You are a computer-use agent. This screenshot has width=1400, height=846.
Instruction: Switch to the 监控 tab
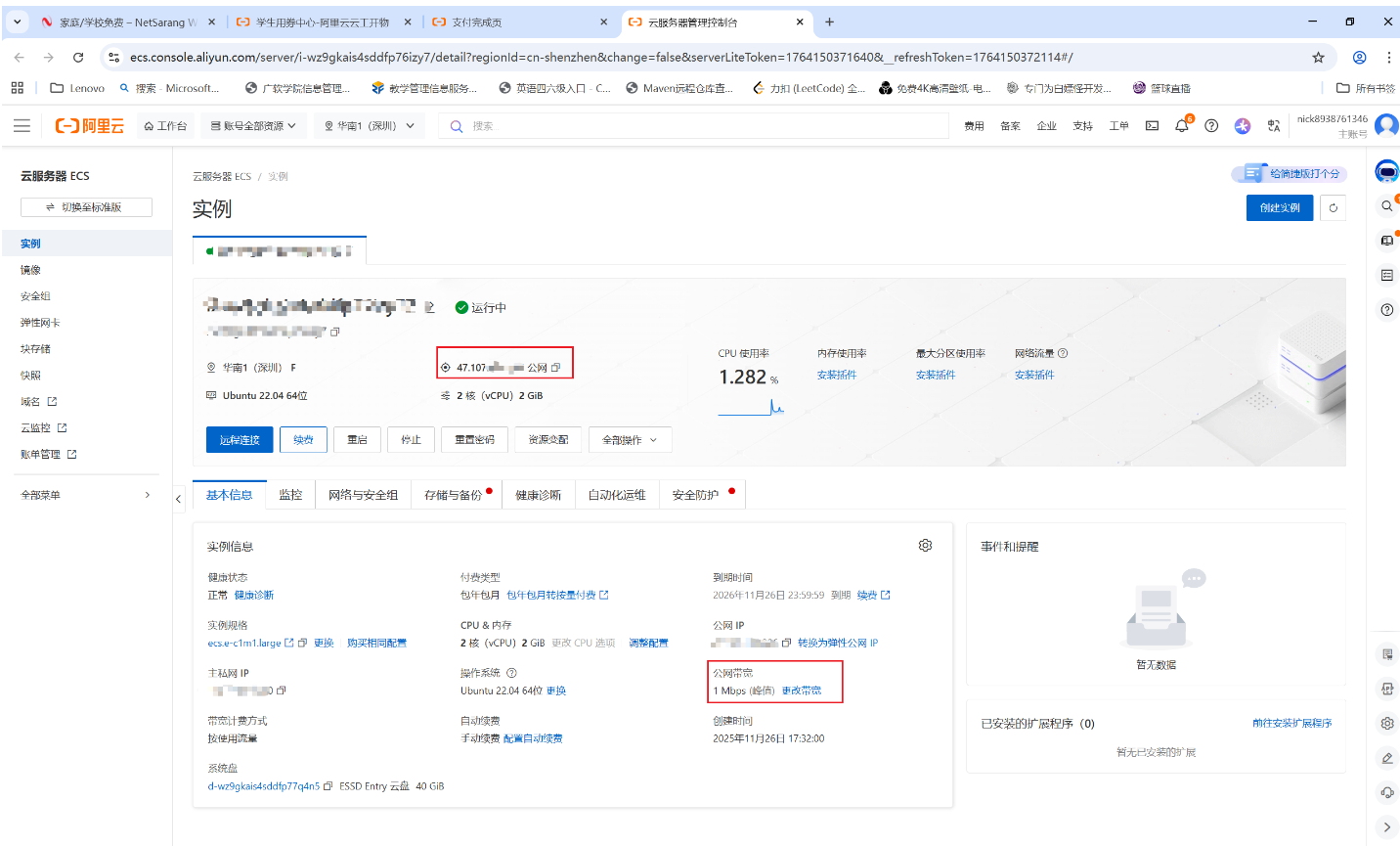[290, 495]
